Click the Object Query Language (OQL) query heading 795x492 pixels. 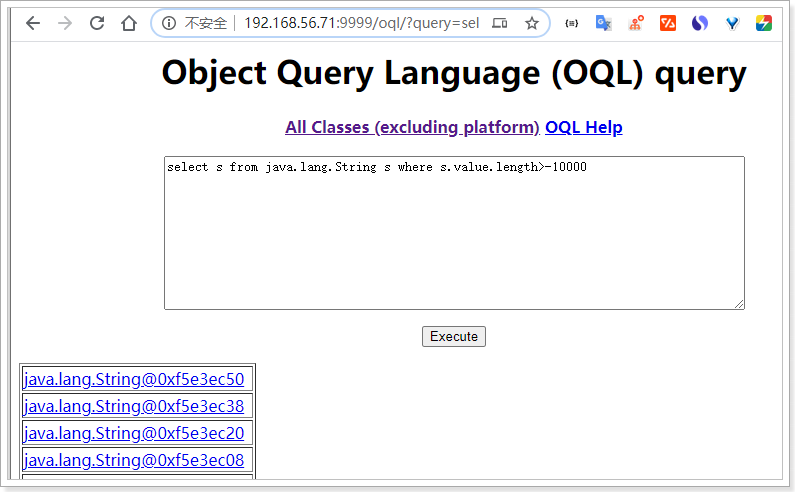(454, 73)
